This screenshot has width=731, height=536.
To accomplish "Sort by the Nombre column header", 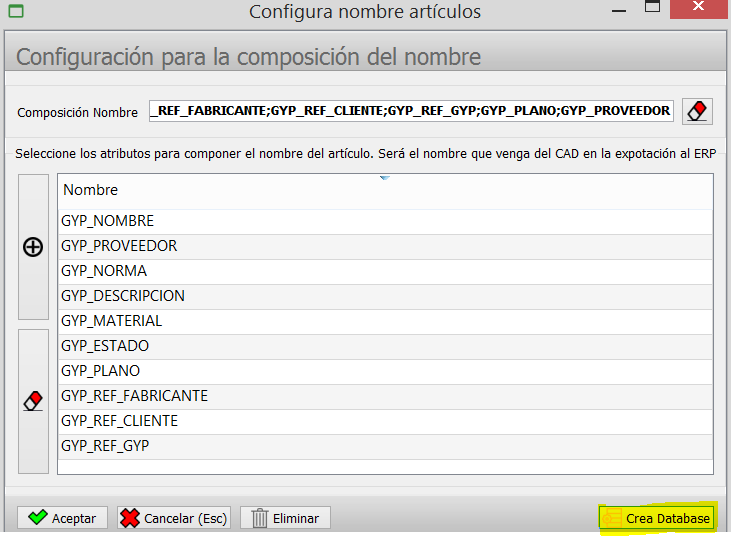I will (385, 191).
